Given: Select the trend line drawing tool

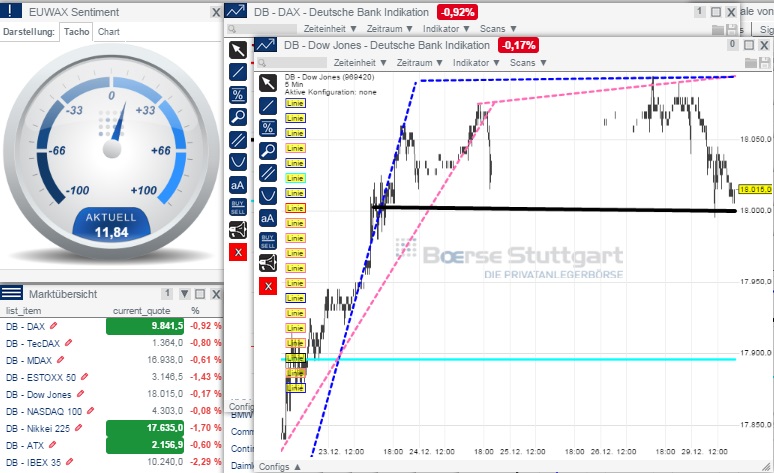Looking at the screenshot, I should point(267,105).
